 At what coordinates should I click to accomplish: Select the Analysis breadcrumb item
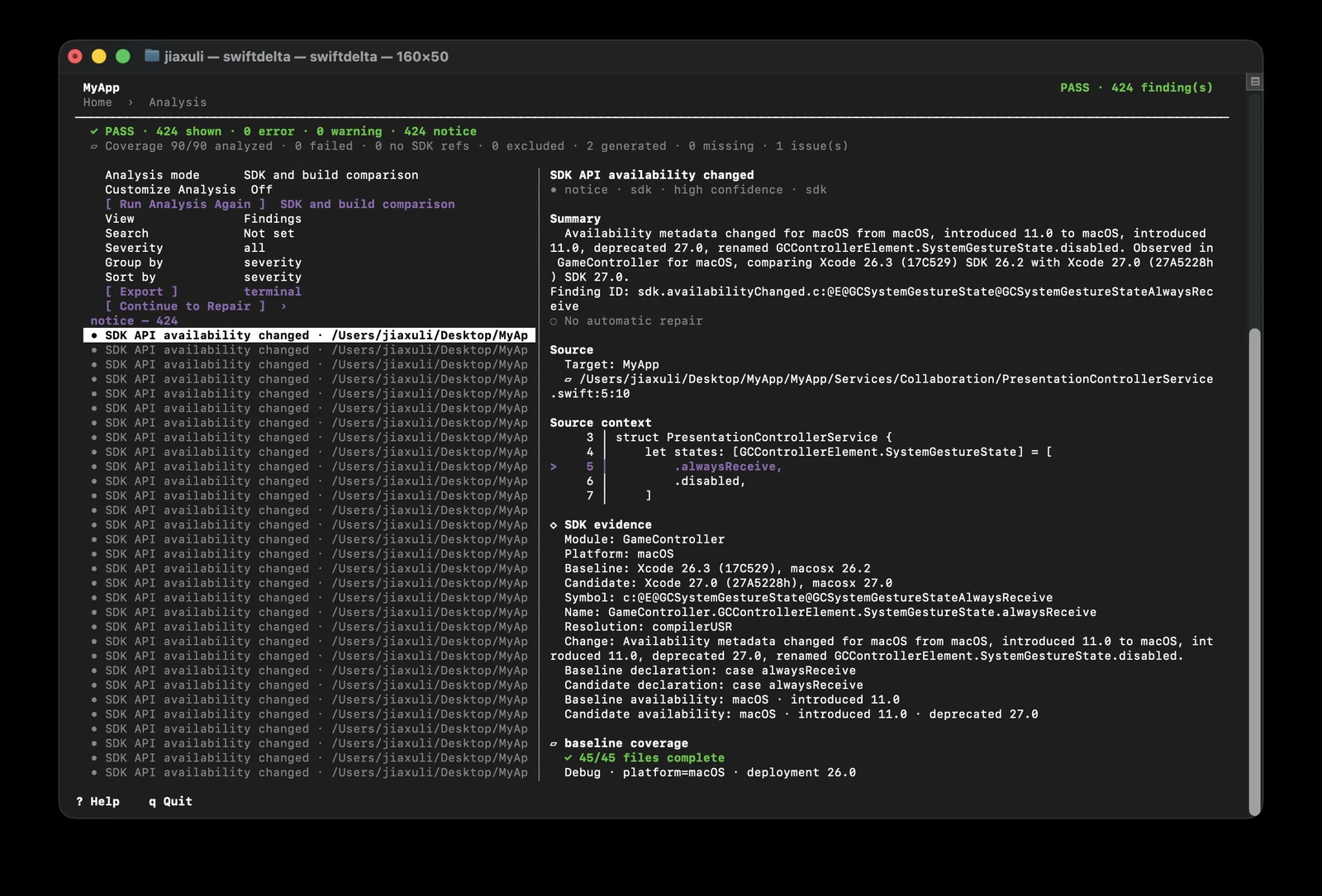(178, 102)
